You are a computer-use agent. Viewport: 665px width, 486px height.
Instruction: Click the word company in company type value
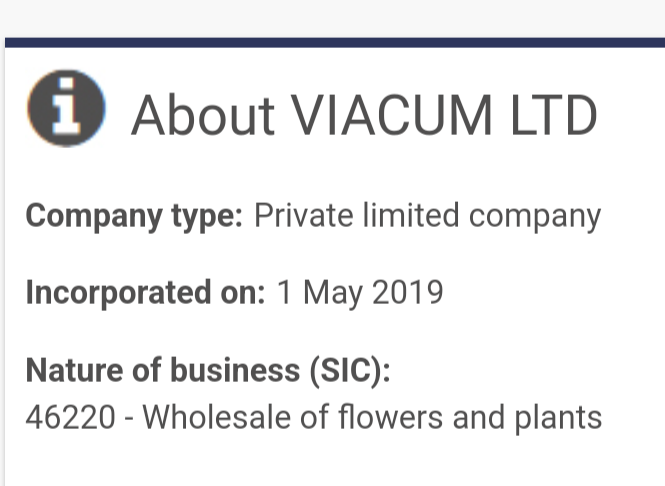[535, 218]
